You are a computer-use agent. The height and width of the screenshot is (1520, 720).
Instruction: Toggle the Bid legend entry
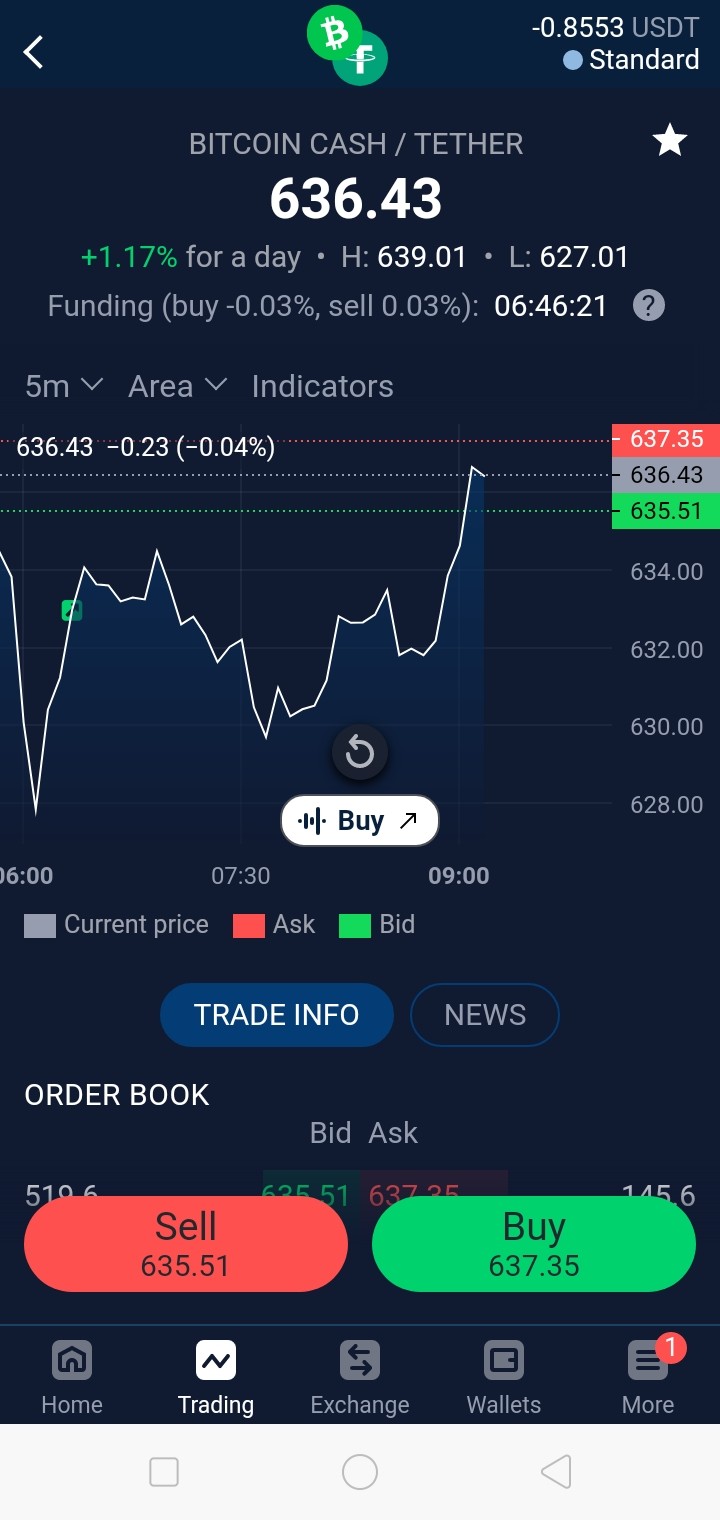(377, 925)
